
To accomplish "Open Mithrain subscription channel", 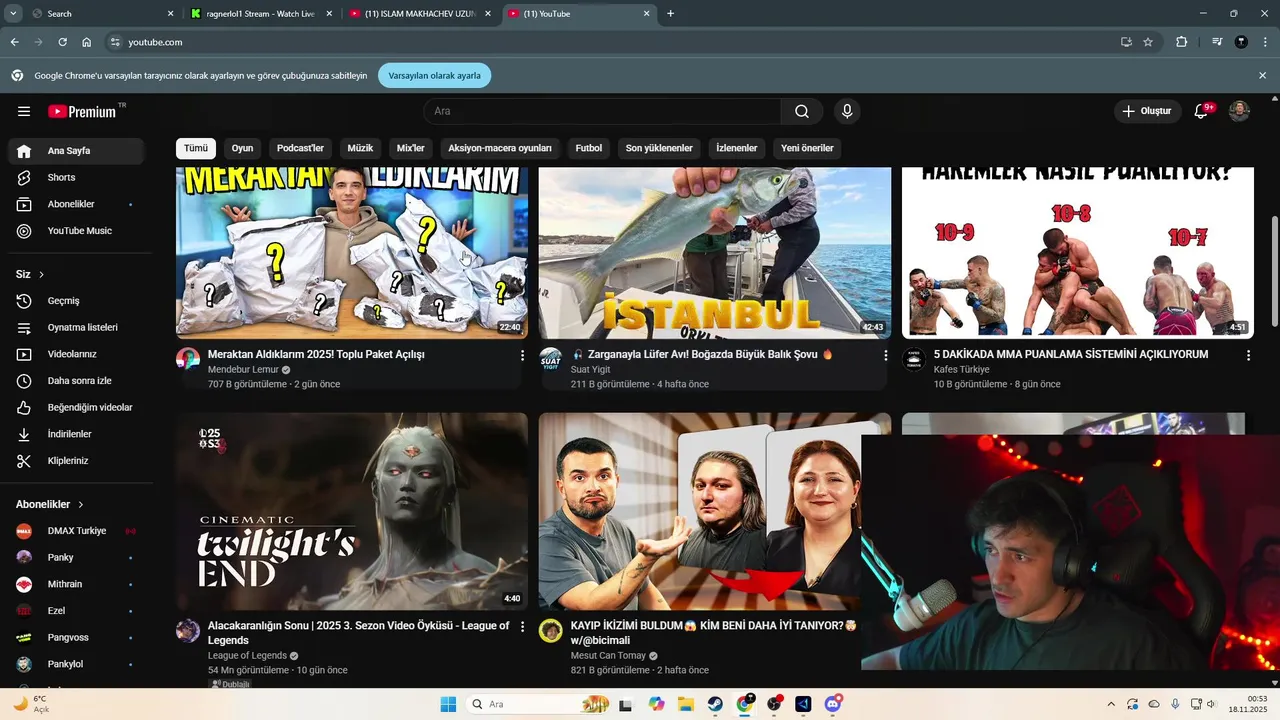I will click(x=76, y=584).
